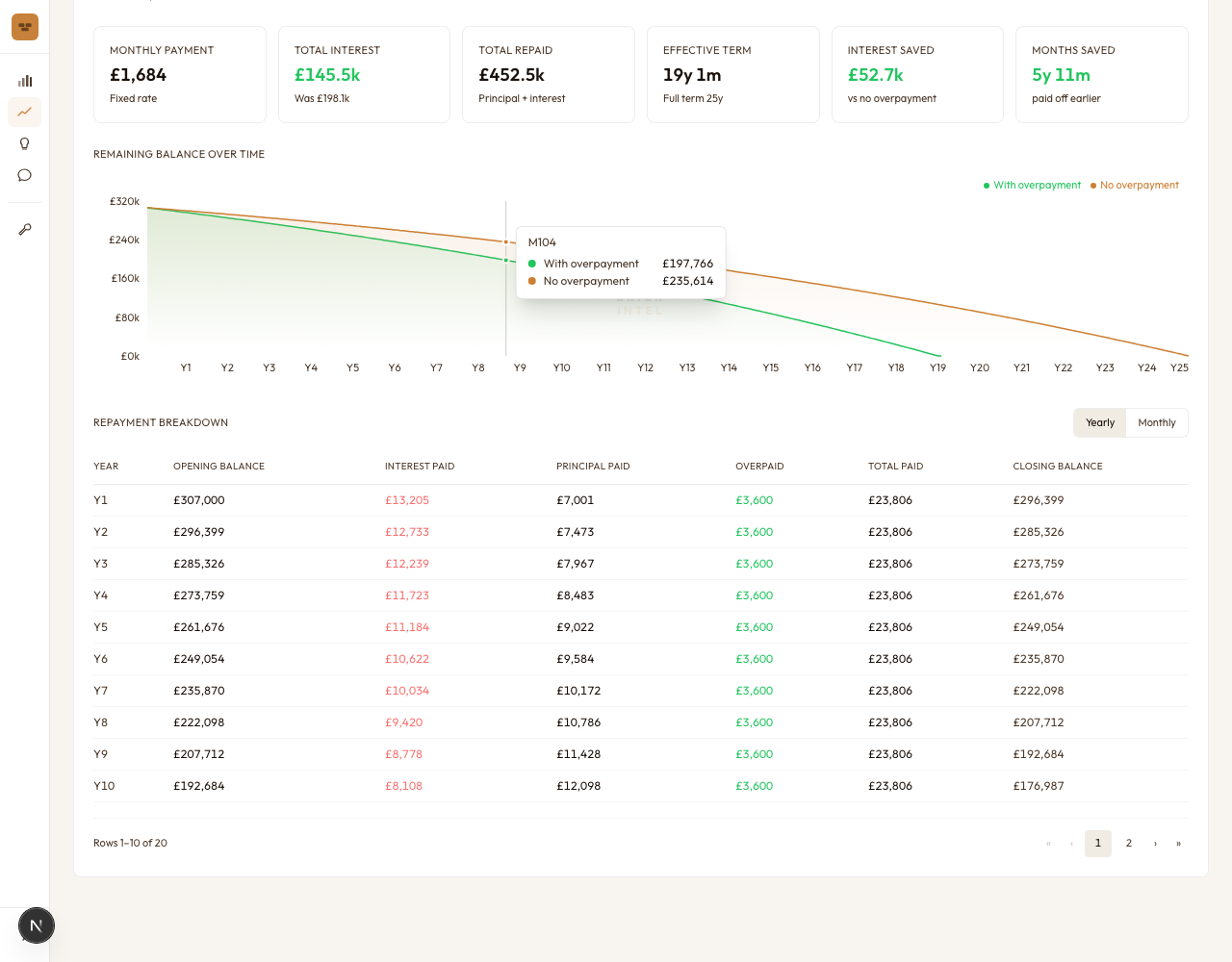Open the chat bubble sidebar icon
The height and width of the screenshot is (962, 1232).
click(25, 175)
